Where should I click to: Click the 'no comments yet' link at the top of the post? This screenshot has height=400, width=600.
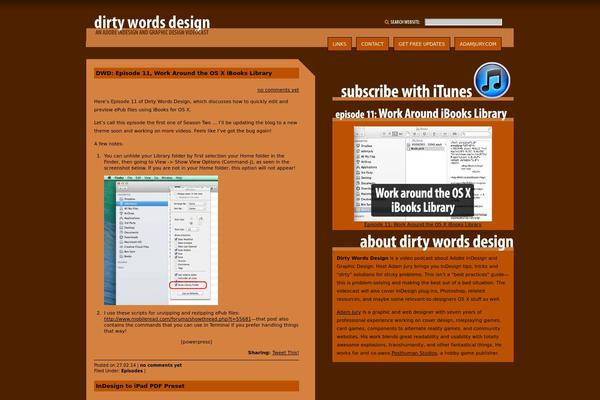pyautogui.click(x=278, y=90)
